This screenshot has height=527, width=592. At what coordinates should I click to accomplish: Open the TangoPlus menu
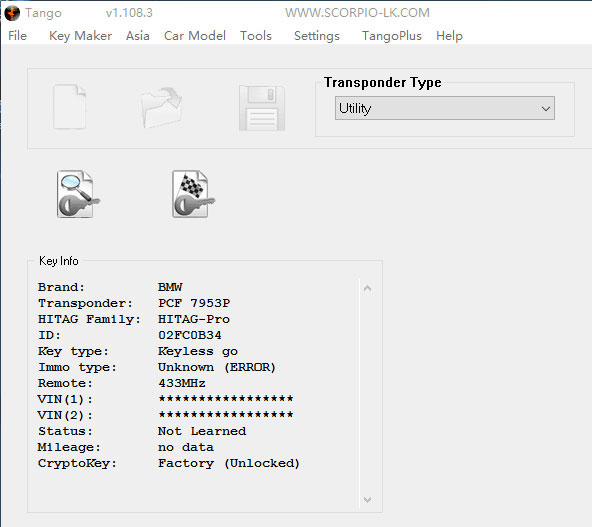(x=392, y=36)
